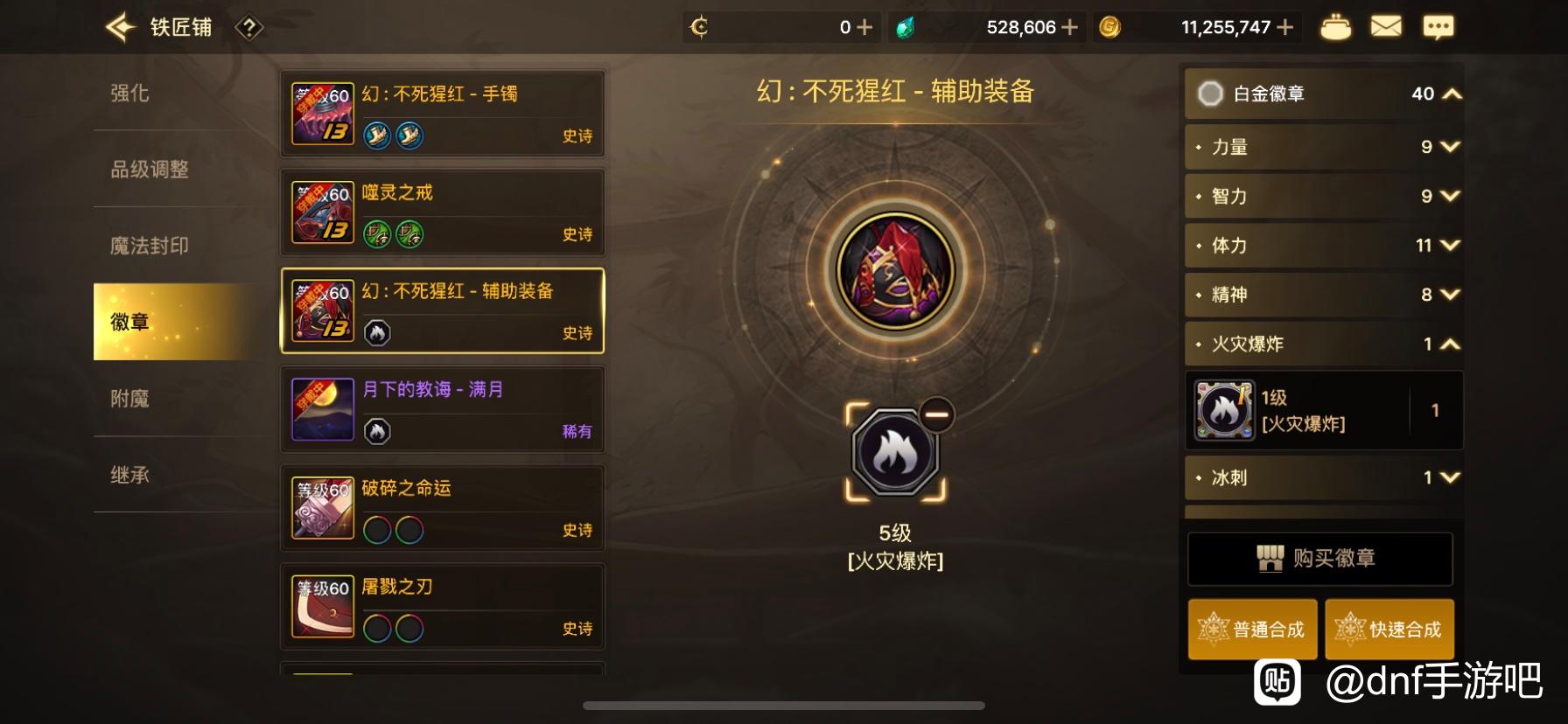Add gems using the plus beside 528,606
The height and width of the screenshot is (724, 1568).
pos(1069,27)
